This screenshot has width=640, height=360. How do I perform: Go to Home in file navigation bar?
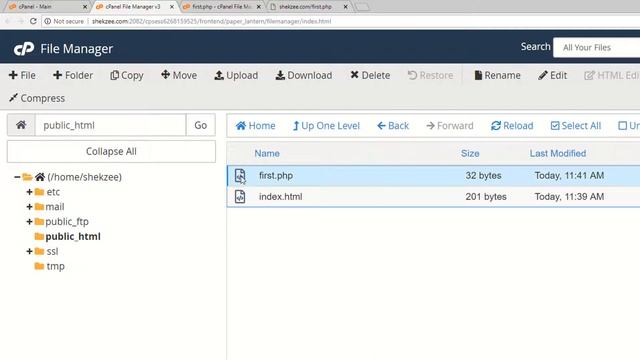click(256, 126)
